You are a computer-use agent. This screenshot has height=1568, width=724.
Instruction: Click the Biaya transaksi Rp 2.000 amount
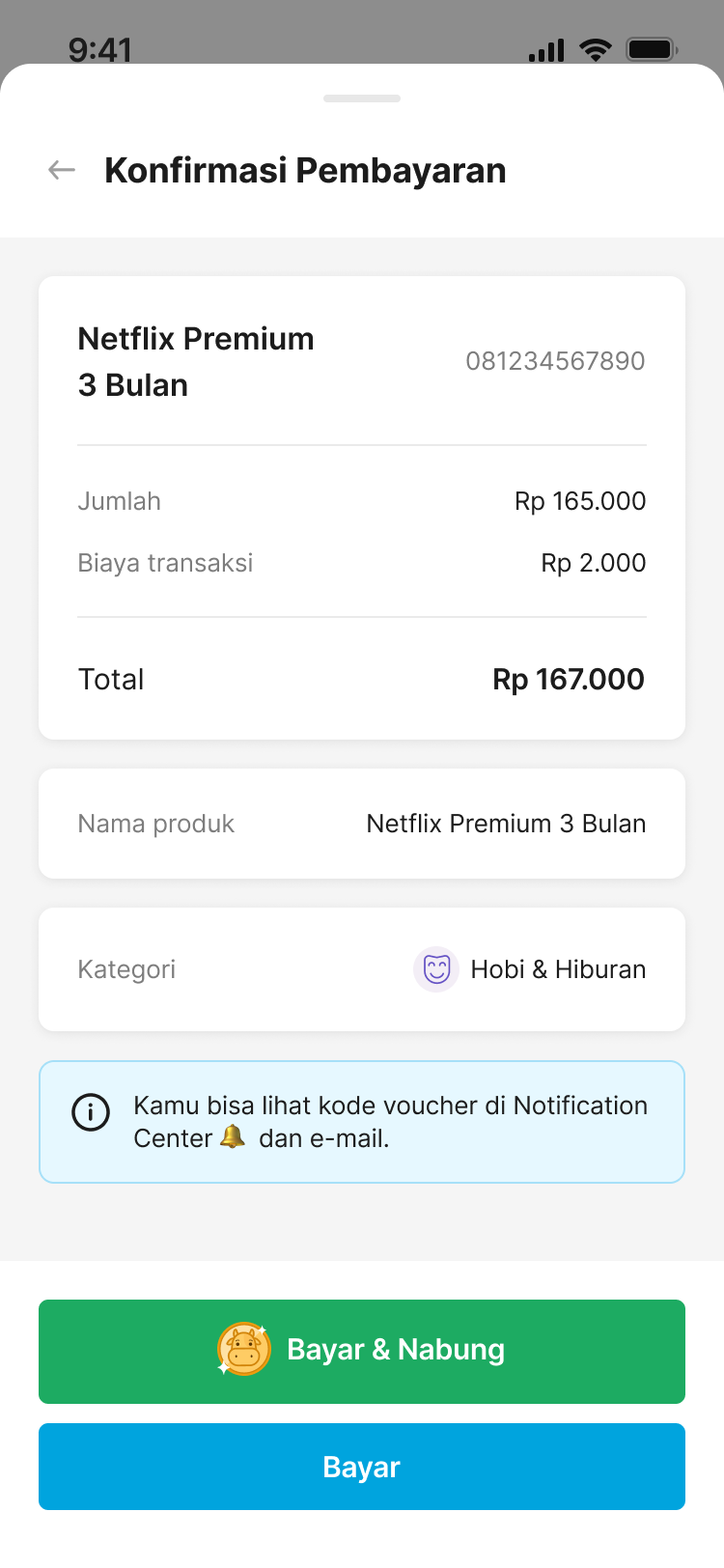pyautogui.click(x=593, y=563)
